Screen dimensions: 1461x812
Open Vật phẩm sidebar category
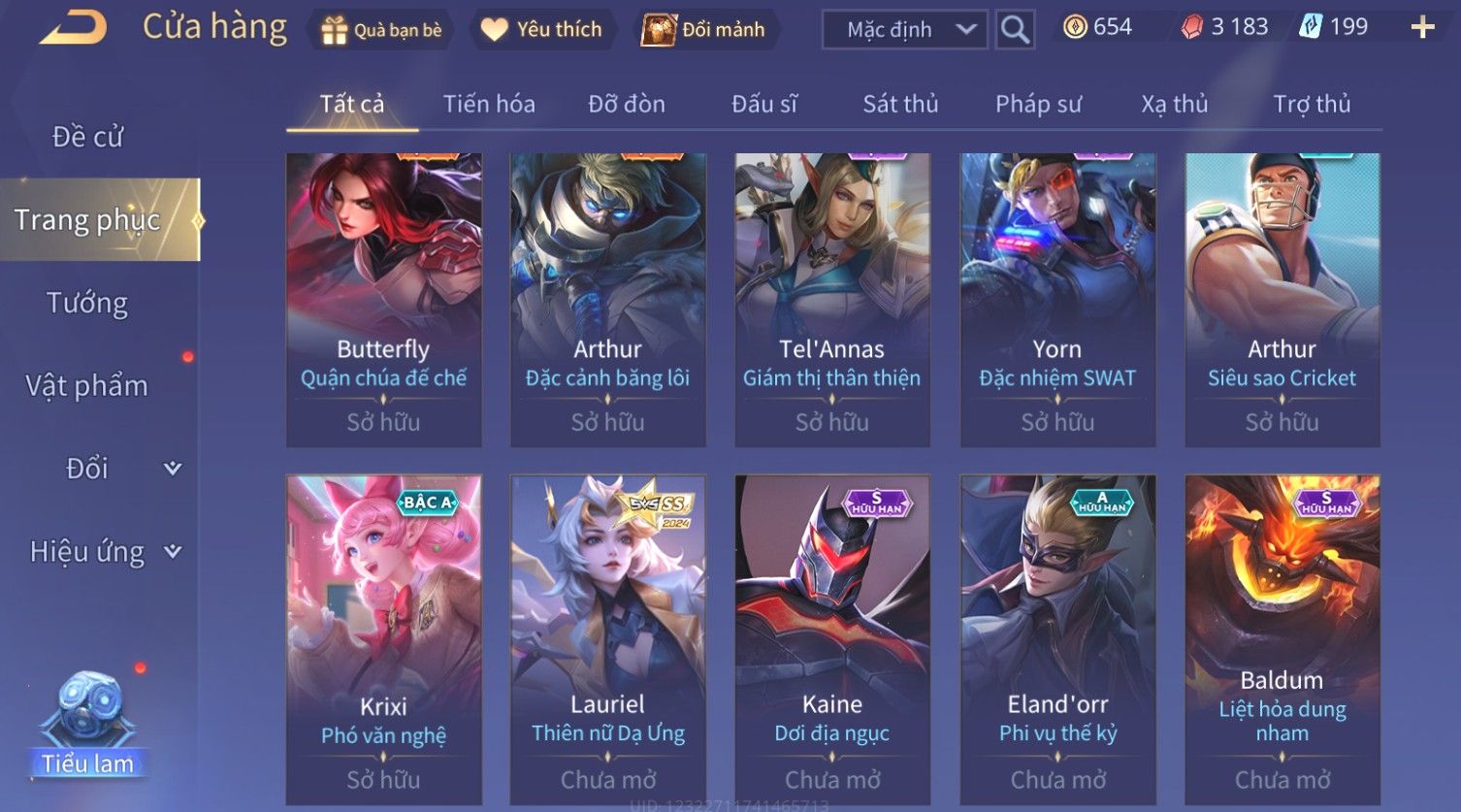tap(87, 386)
